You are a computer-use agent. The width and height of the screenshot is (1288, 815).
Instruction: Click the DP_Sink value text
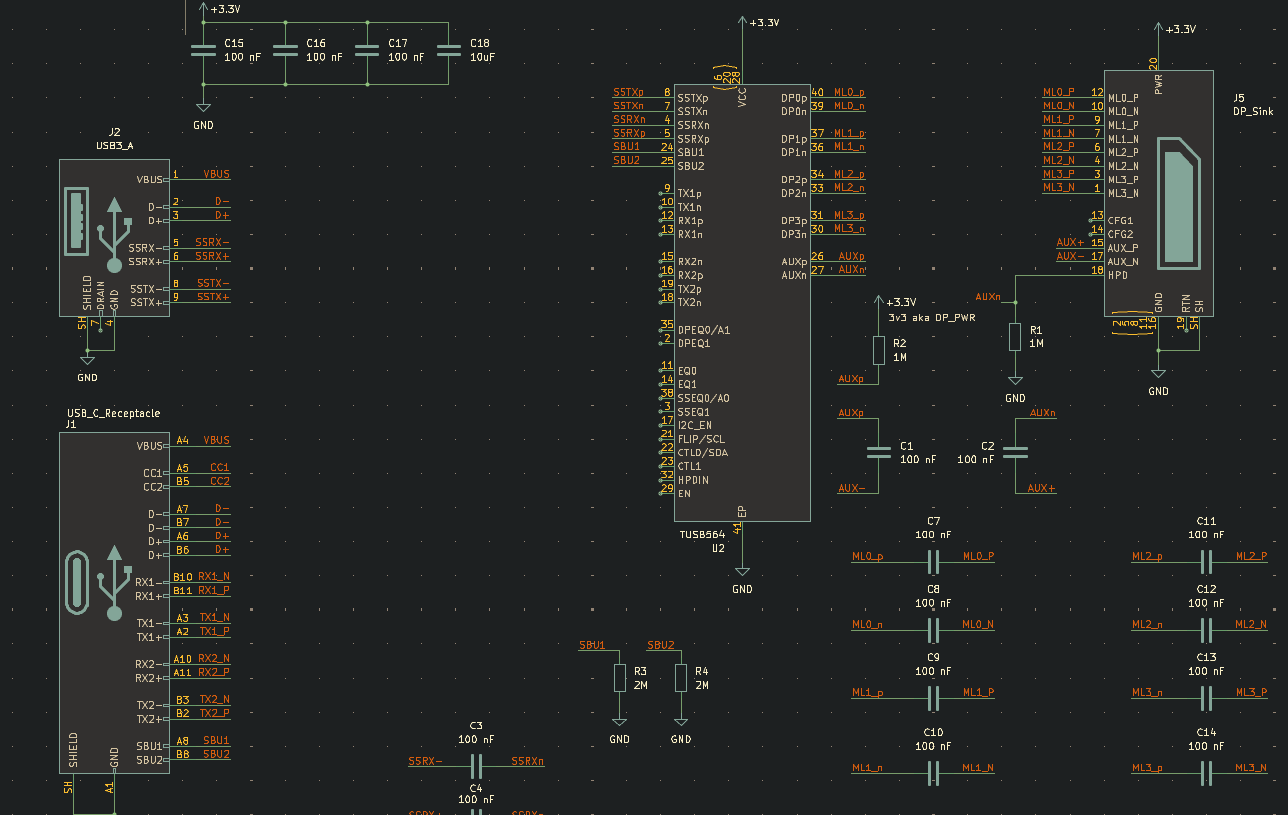coord(1254,112)
